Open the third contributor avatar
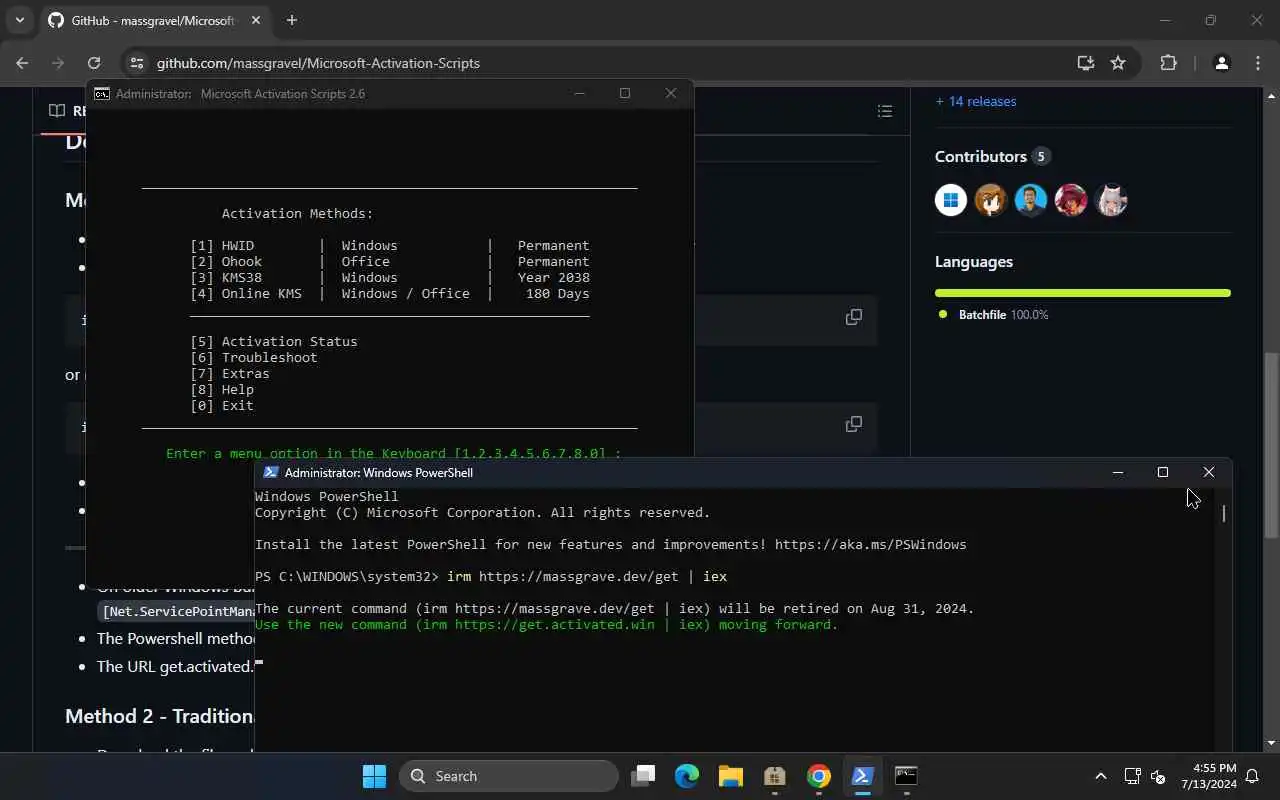This screenshot has height=800, width=1280. coord(1031,200)
